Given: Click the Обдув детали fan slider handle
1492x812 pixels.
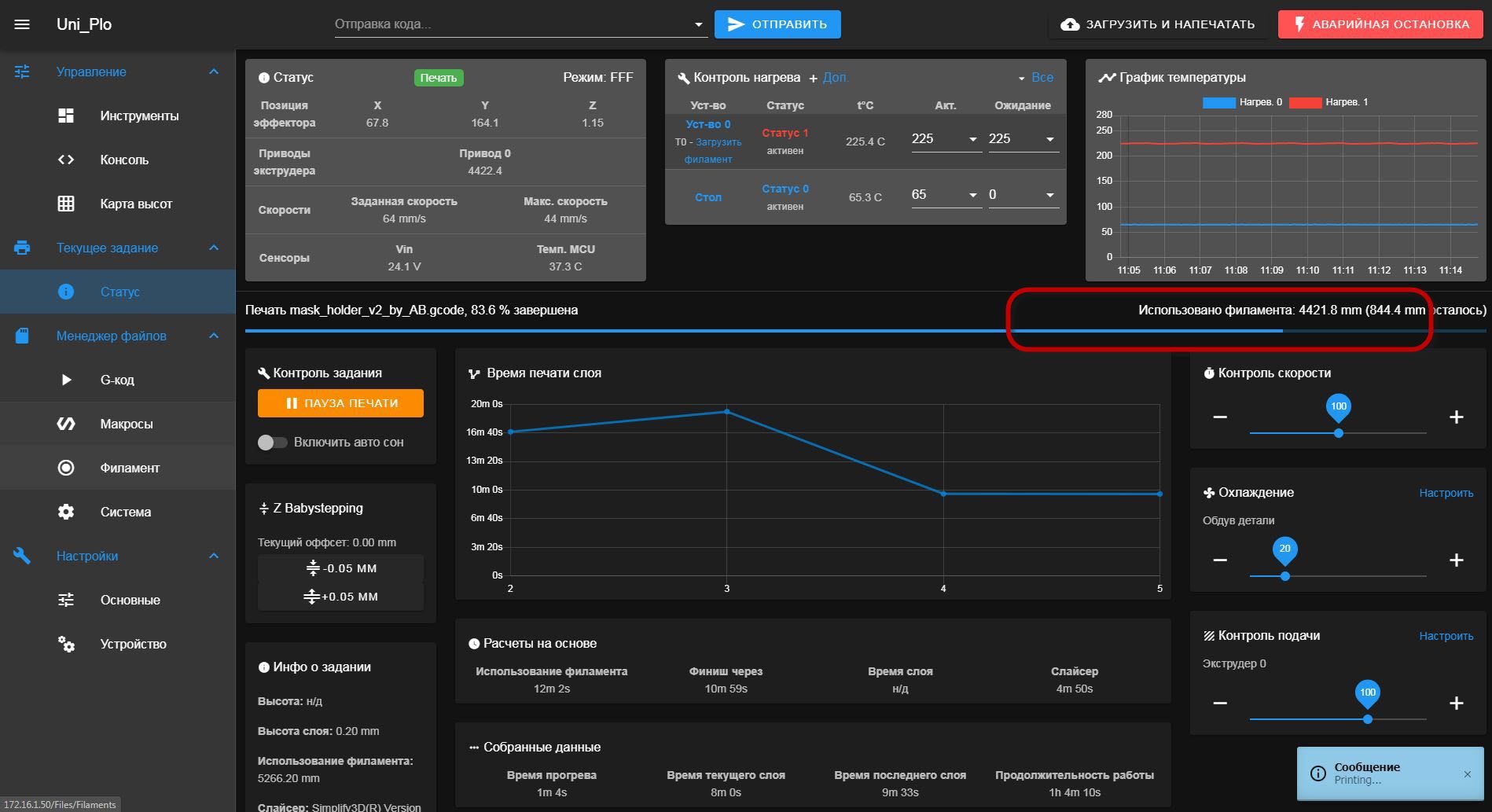Looking at the screenshot, I should pos(1284,576).
